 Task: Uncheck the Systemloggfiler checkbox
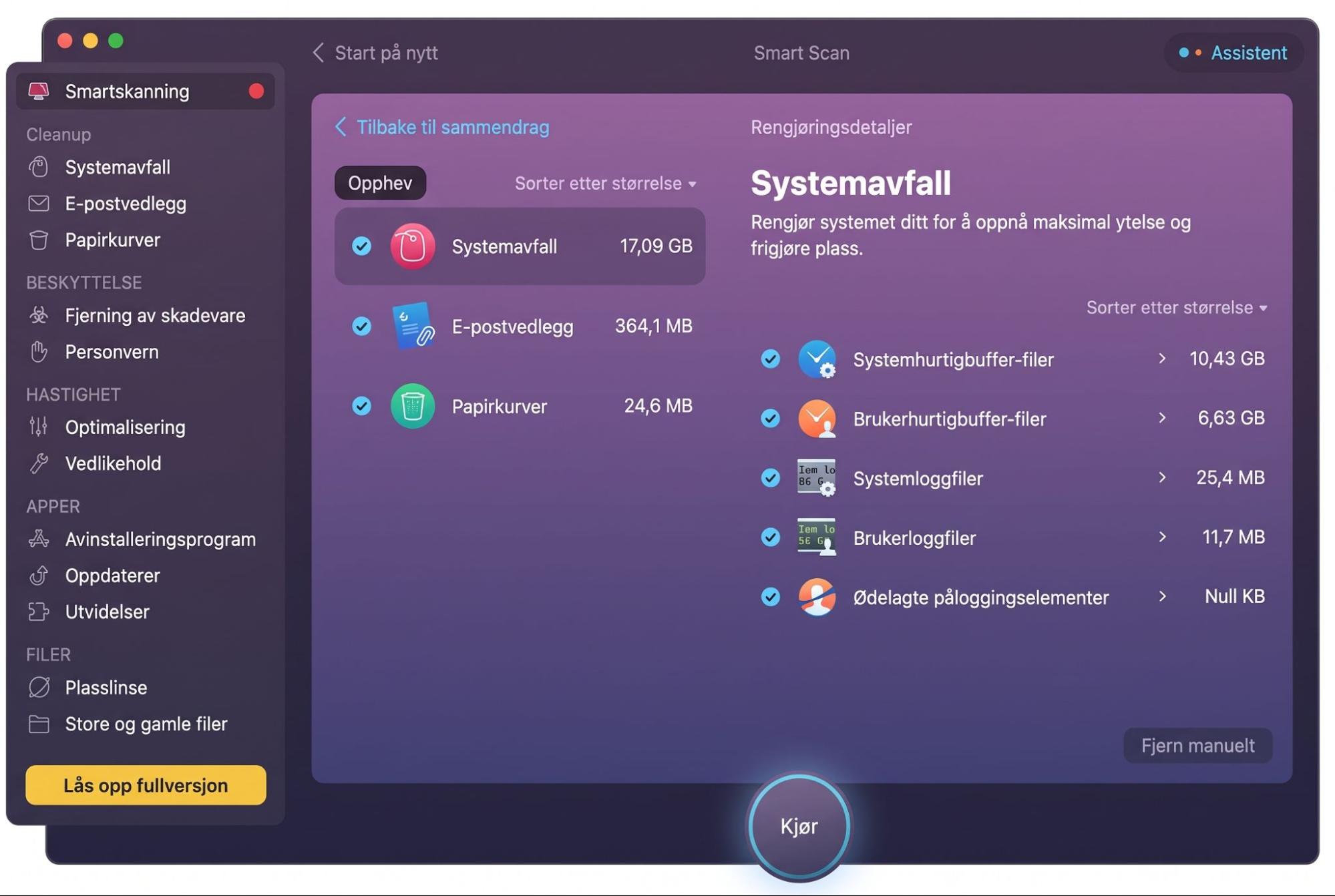click(x=771, y=478)
